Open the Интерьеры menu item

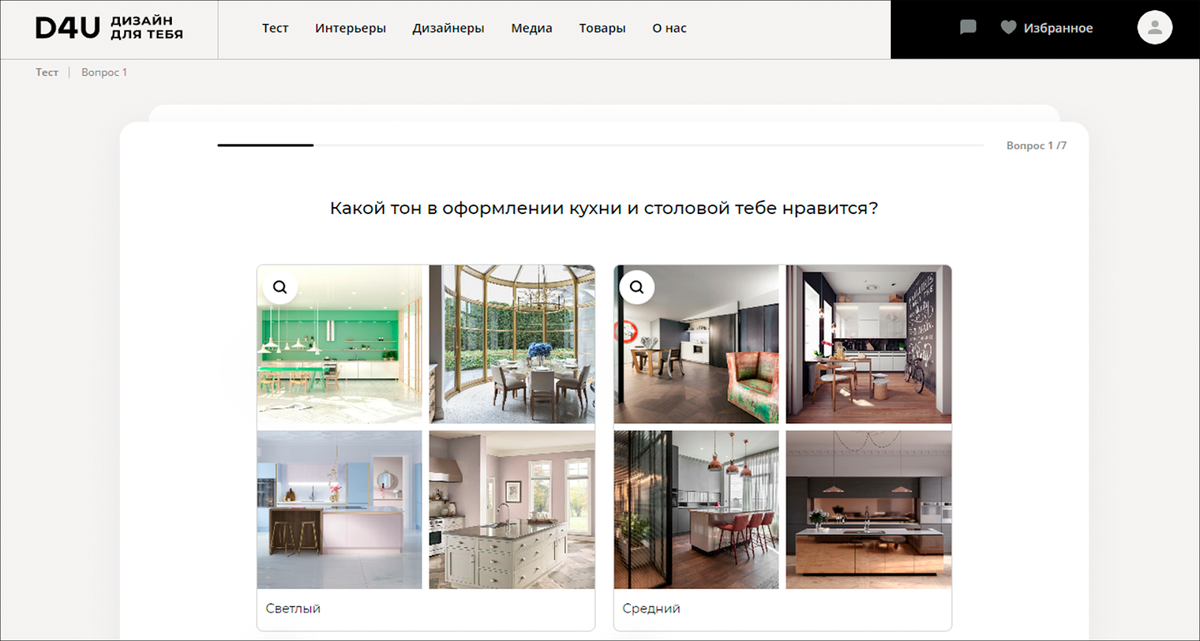(x=350, y=28)
